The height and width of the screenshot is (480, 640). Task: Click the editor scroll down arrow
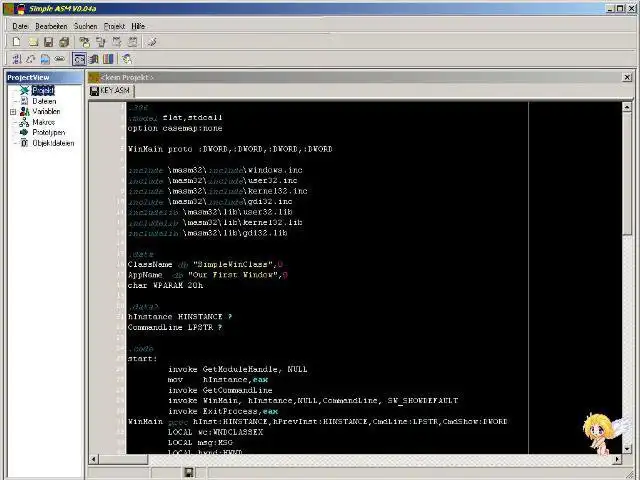pos(627,449)
